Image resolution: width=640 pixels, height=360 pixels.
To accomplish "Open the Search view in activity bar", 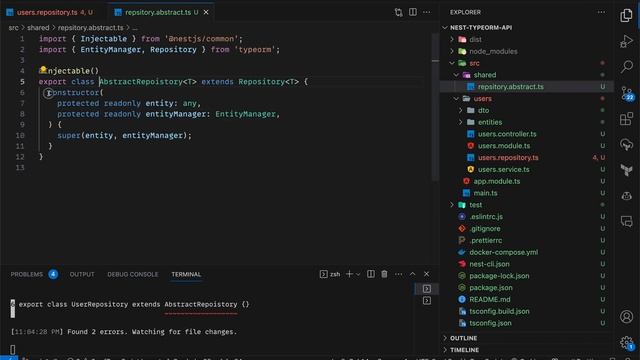I will pyautogui.click(x=626, y=67).
